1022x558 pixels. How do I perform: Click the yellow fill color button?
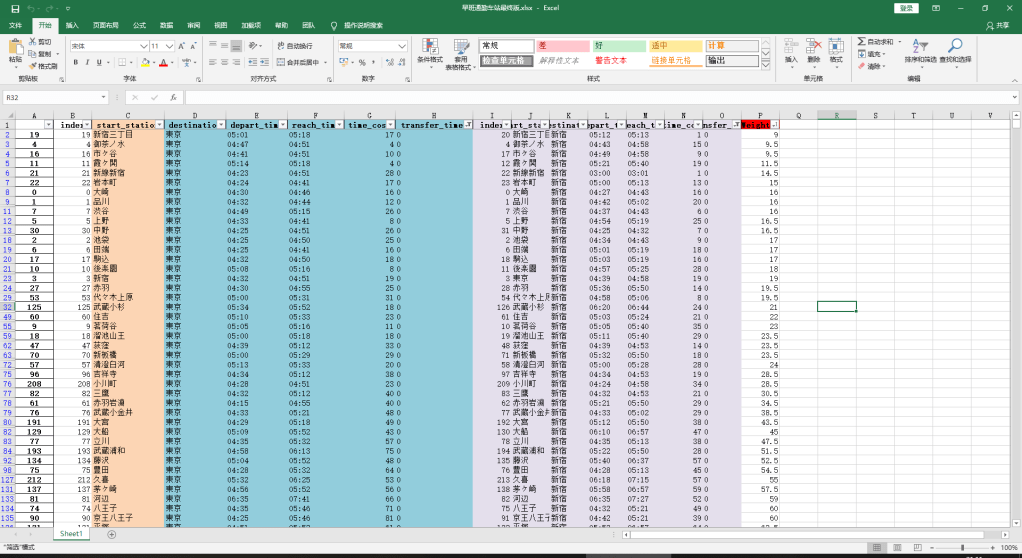point(146,62)
